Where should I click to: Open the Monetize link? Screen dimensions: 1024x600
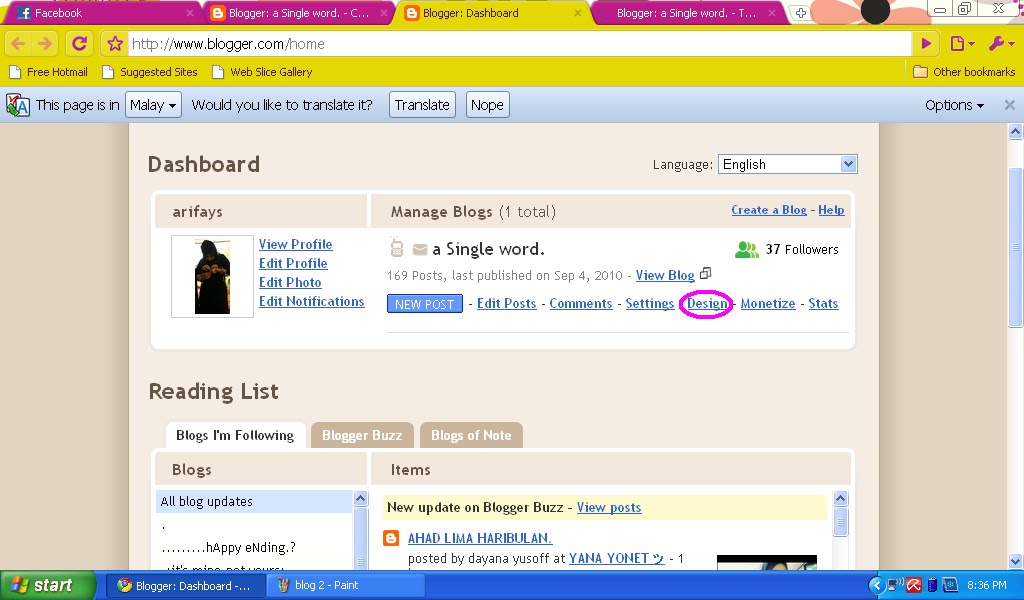pos(767,304)
